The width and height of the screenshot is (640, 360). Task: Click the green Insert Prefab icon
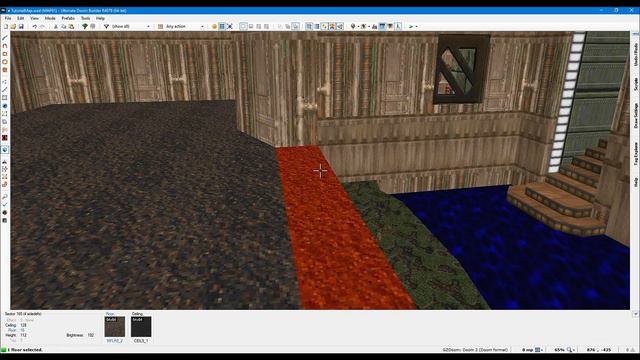click(x=85, y=27)
